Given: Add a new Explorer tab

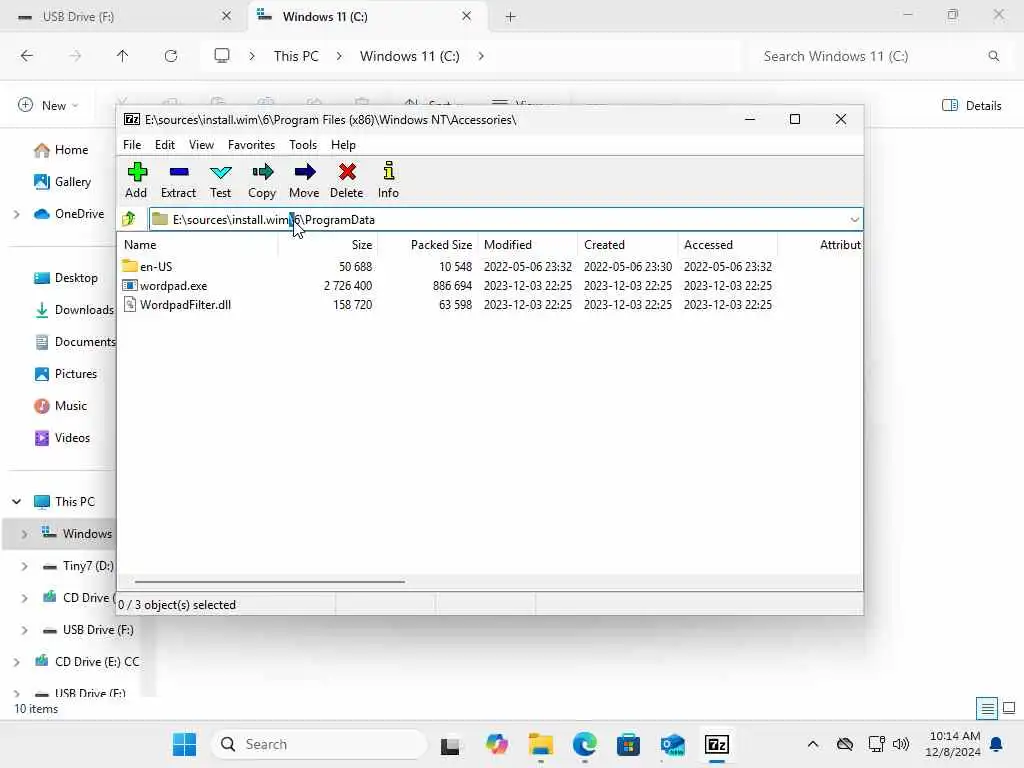Looking at the screenshot, I should click(510, 17).
